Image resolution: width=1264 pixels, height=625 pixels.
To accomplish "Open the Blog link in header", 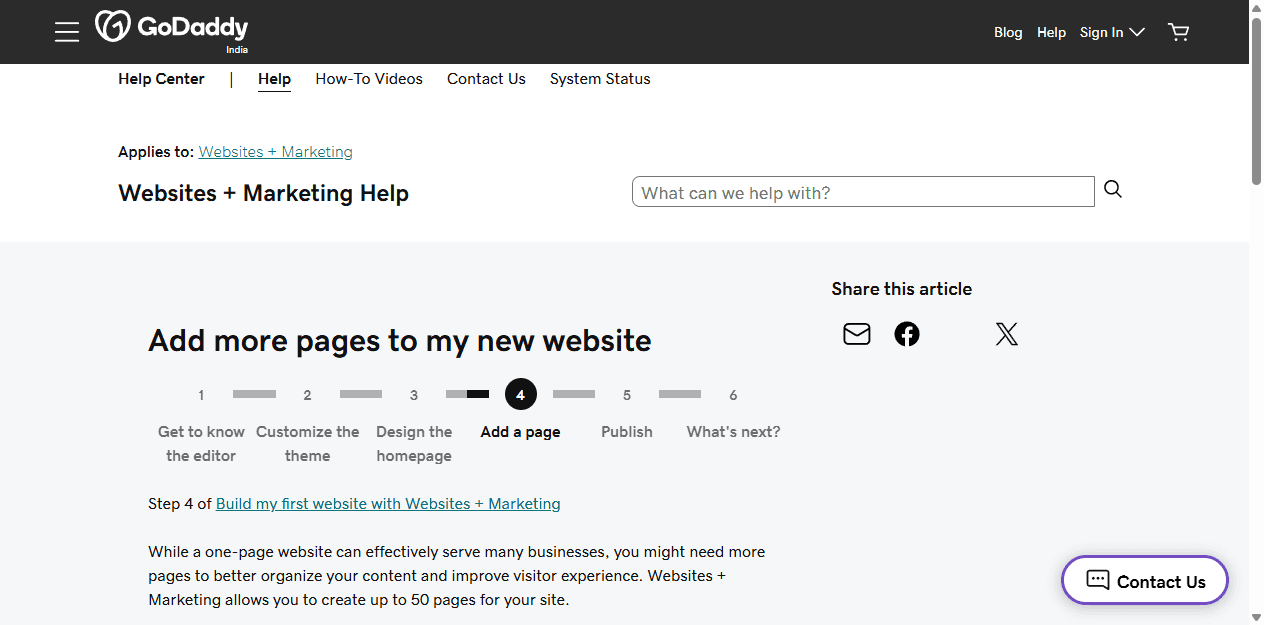I will (x=1008, y=32).
